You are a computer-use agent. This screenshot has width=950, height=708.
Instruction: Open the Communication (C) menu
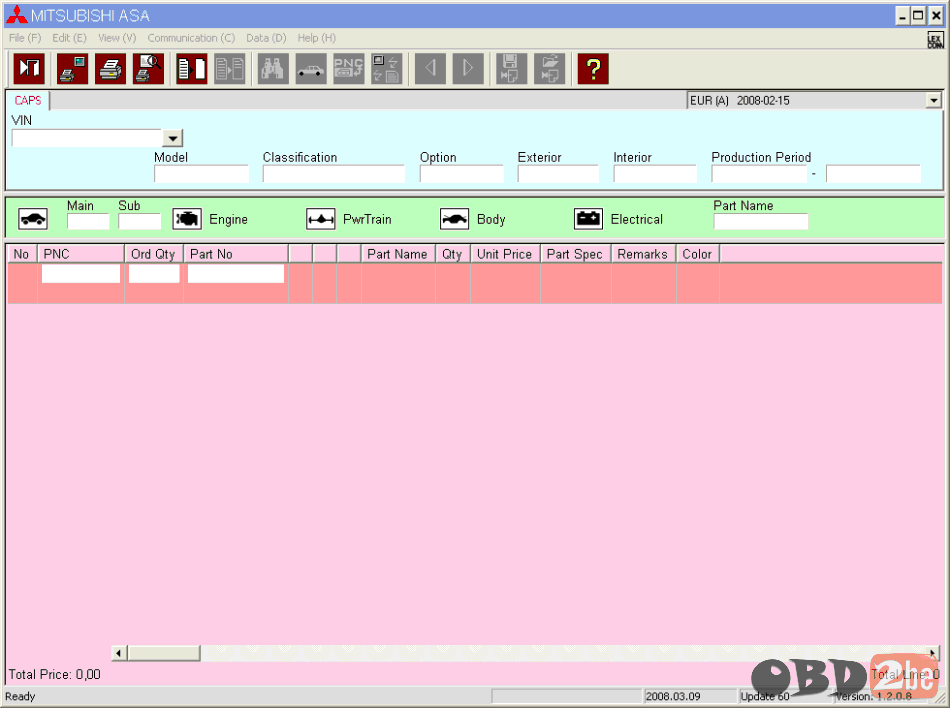191,38
